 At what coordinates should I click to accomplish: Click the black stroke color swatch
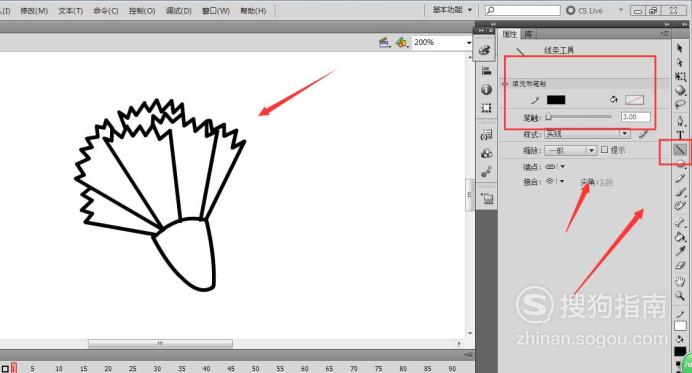pyautogui.click(x=556, y=100)
